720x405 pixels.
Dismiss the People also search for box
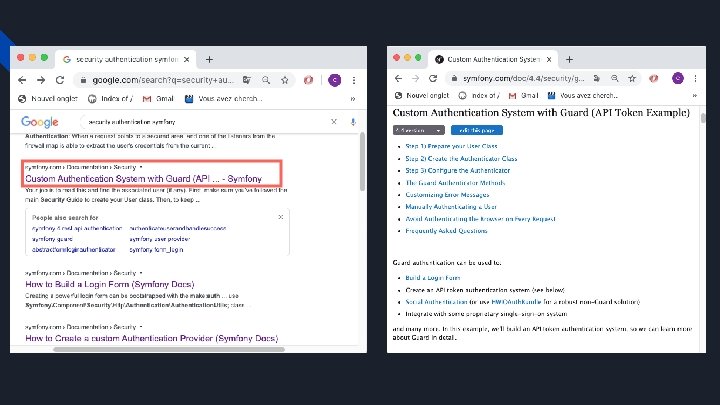tap(281, 217)
